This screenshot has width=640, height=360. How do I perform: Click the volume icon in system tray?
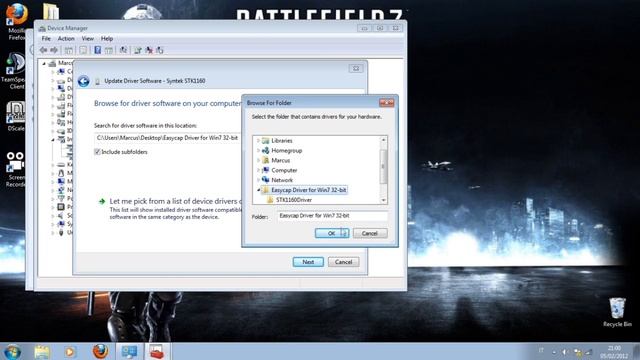pos(565,351)
